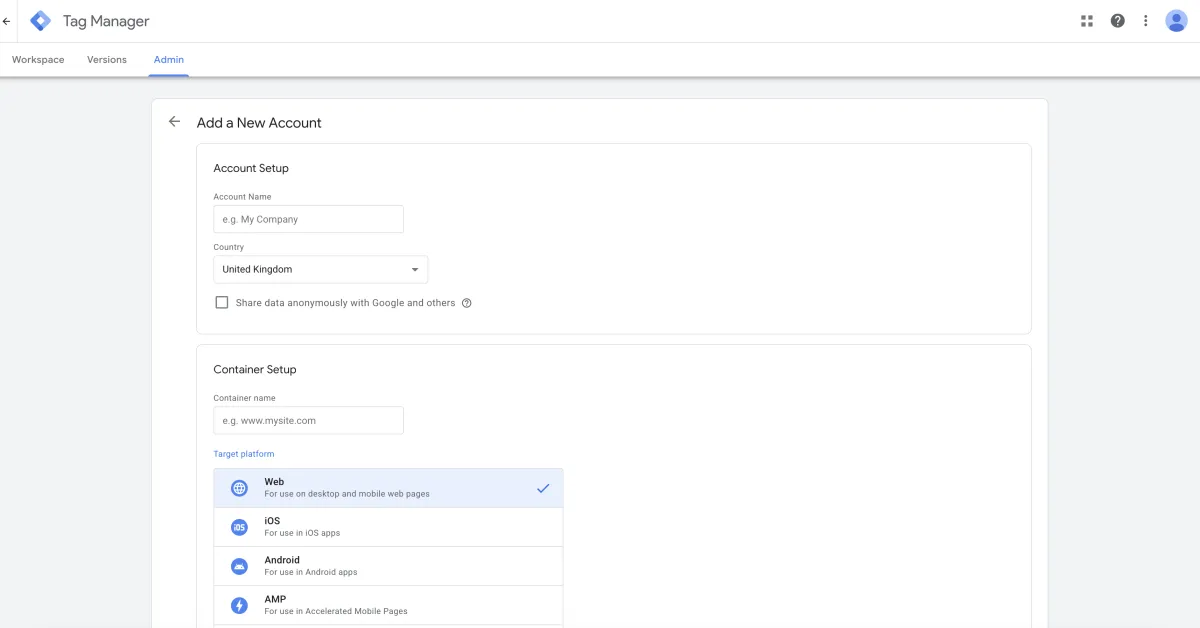Image resolution: width=1200 pixels, height=628 pixels.
Task: Click the Web selected checkmark
Action: point(543,488)
